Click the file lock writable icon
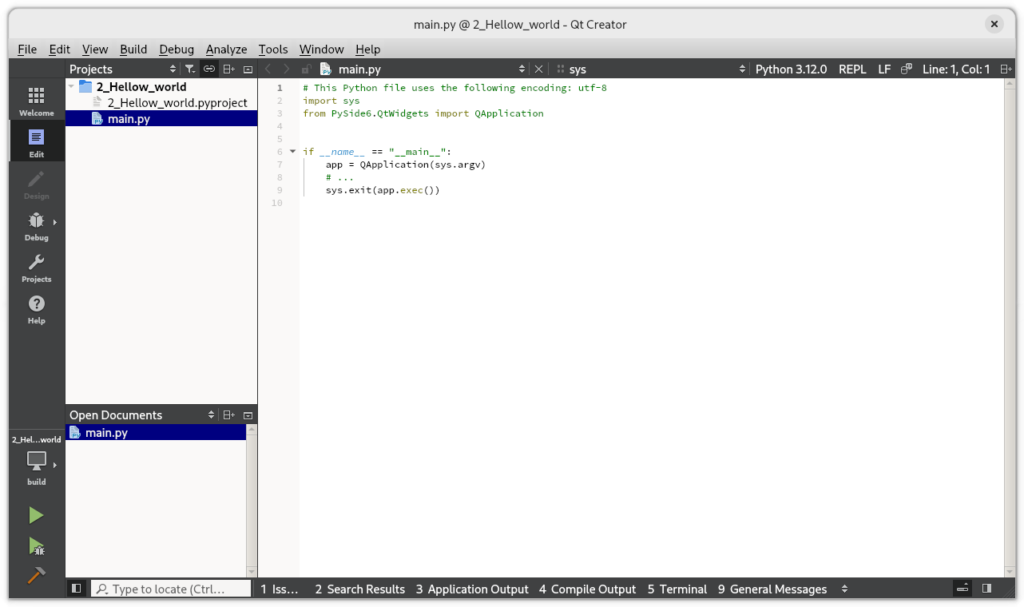 pos(306,69)
